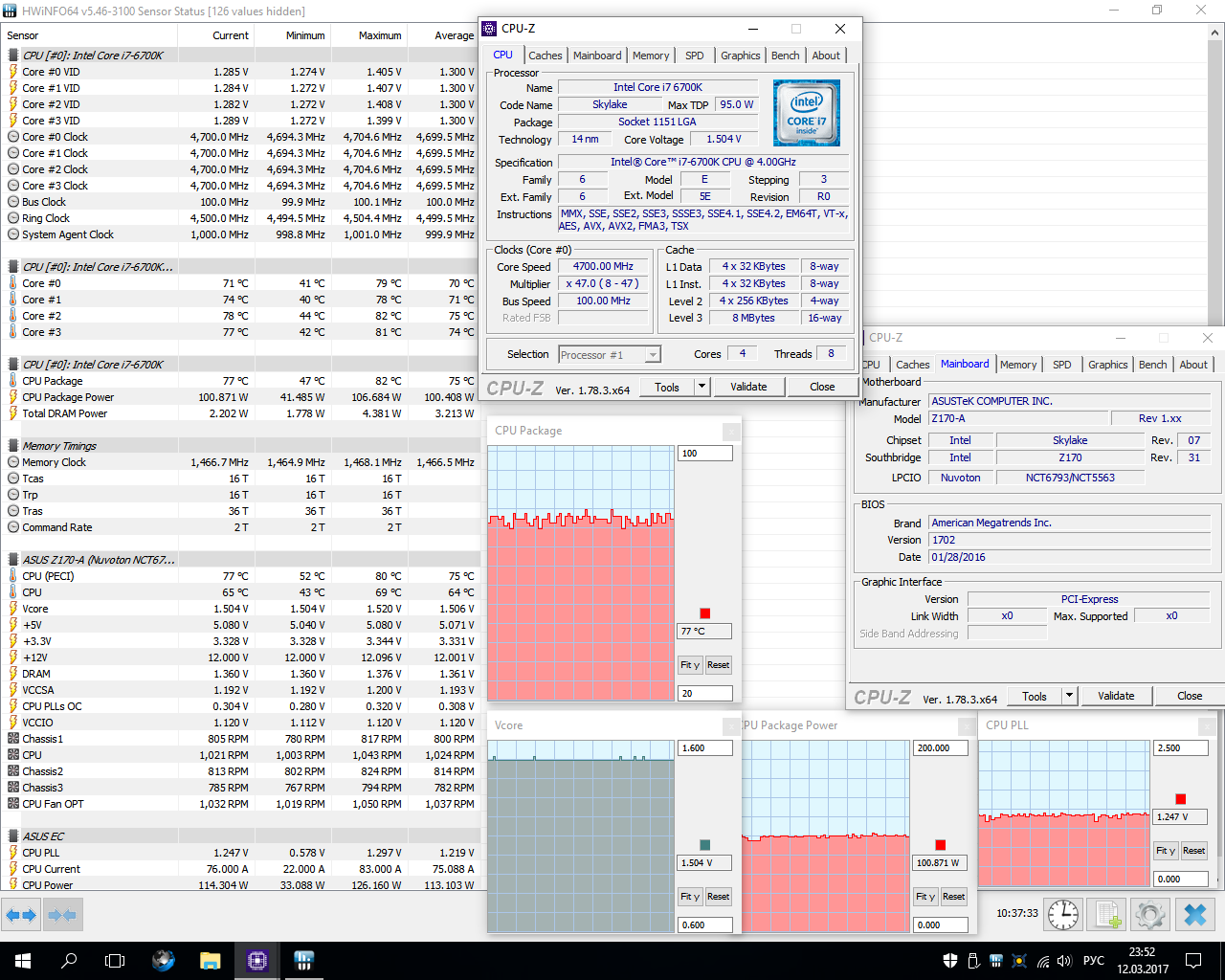Switch input language via РУС indicator
The width and height of the screenshot is (1225, 980).
click(x=1093, y=961)
